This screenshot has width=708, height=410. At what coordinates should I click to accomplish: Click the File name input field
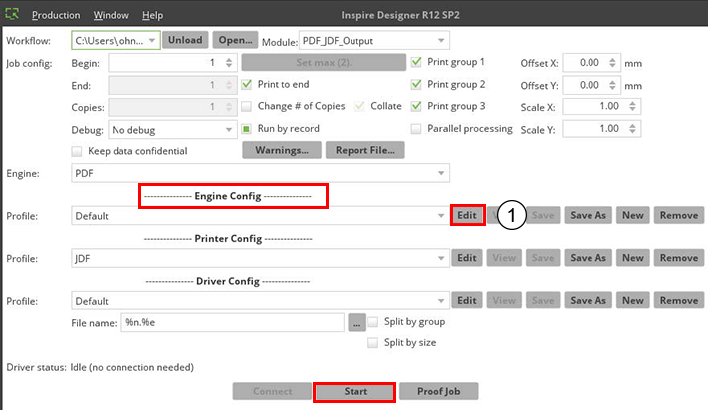(232, 322)
